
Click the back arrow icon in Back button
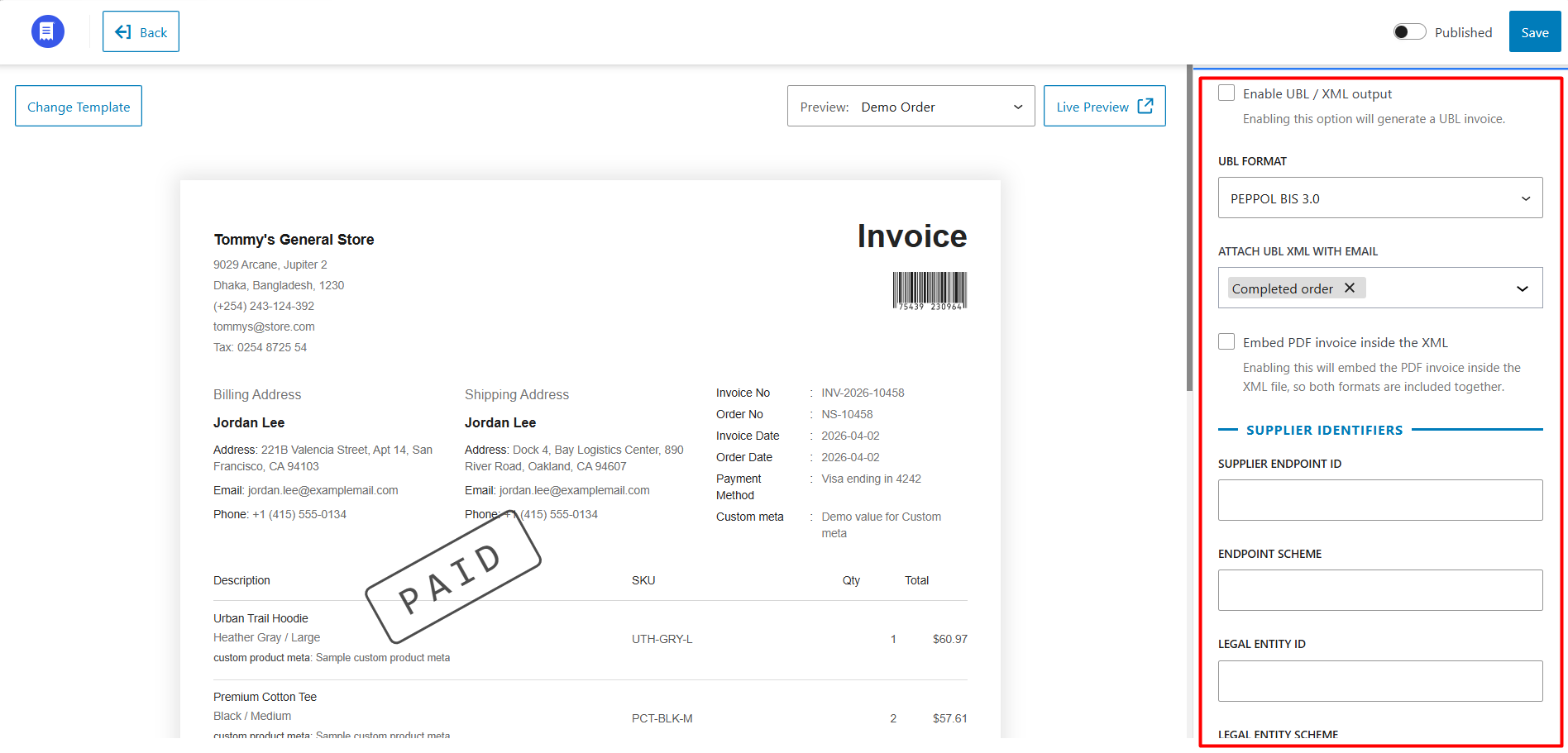click(123, 31)
